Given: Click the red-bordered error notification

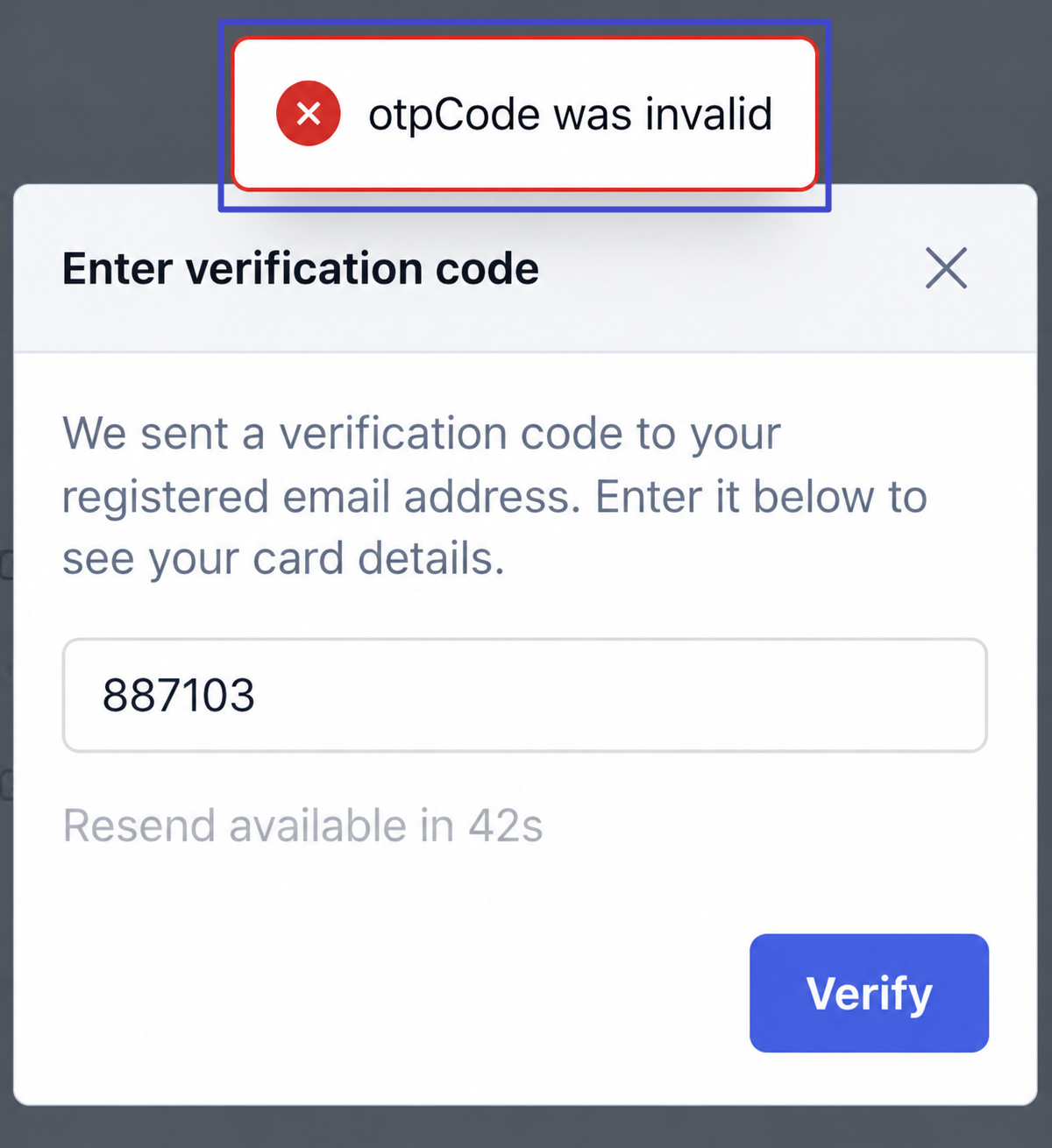Looking at the screenshot, I should [524, 114].
